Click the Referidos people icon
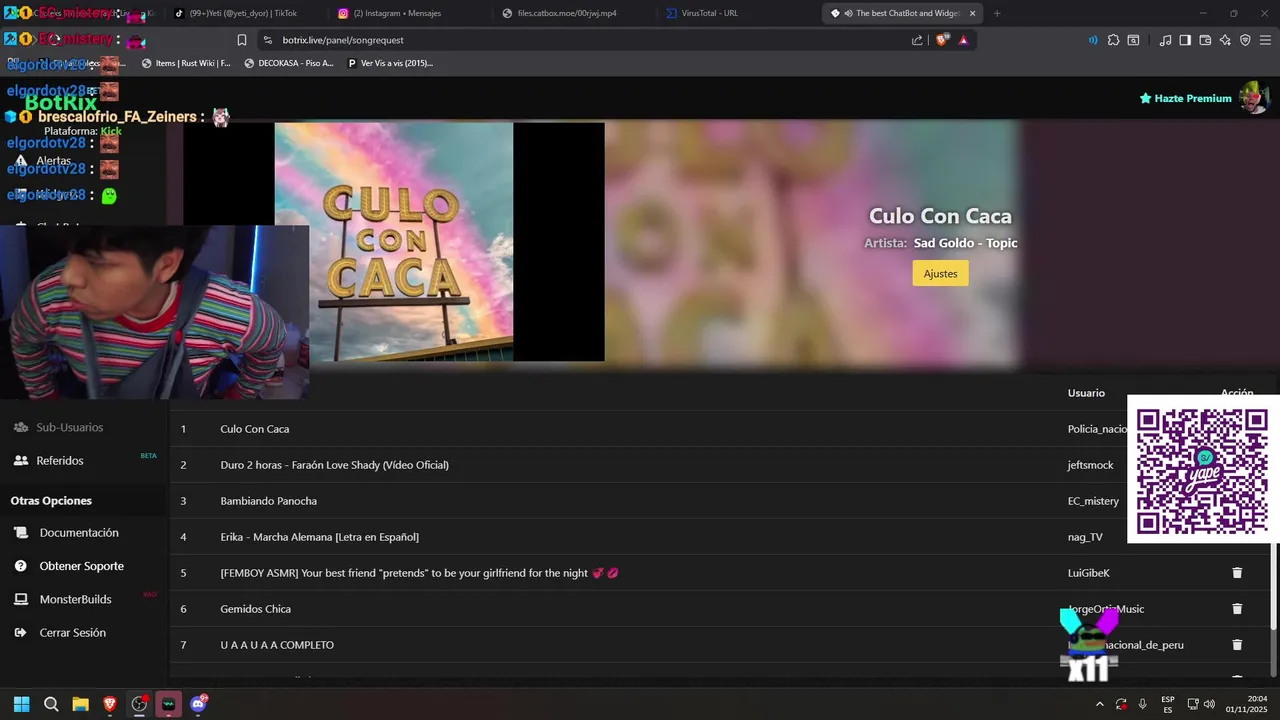 20,461
